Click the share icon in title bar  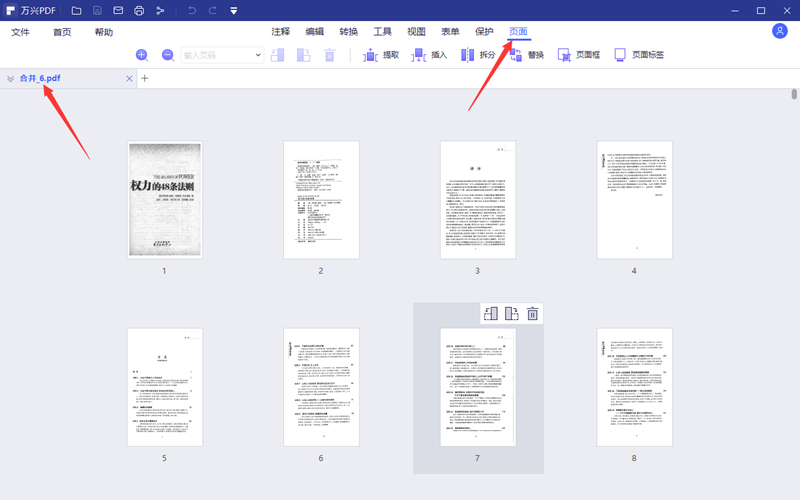click(160, 10)
